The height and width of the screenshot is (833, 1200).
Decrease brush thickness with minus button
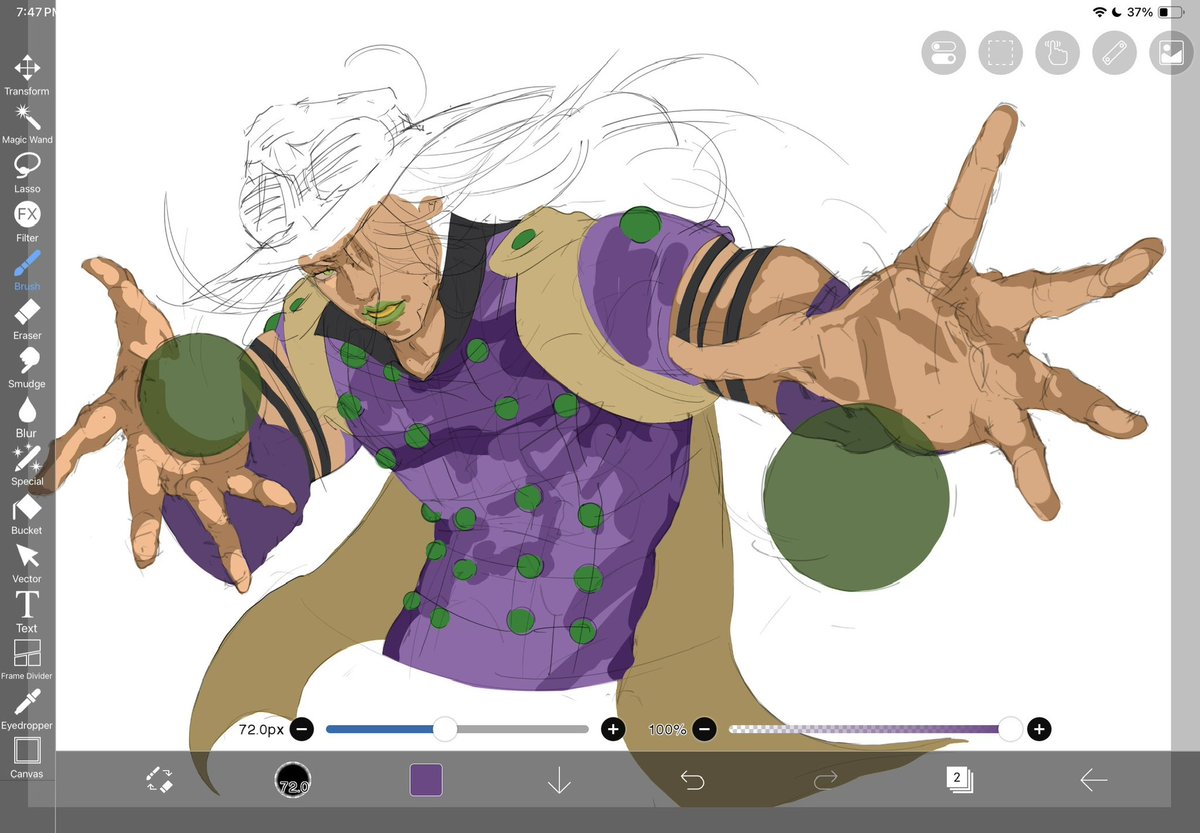(302, 729)
